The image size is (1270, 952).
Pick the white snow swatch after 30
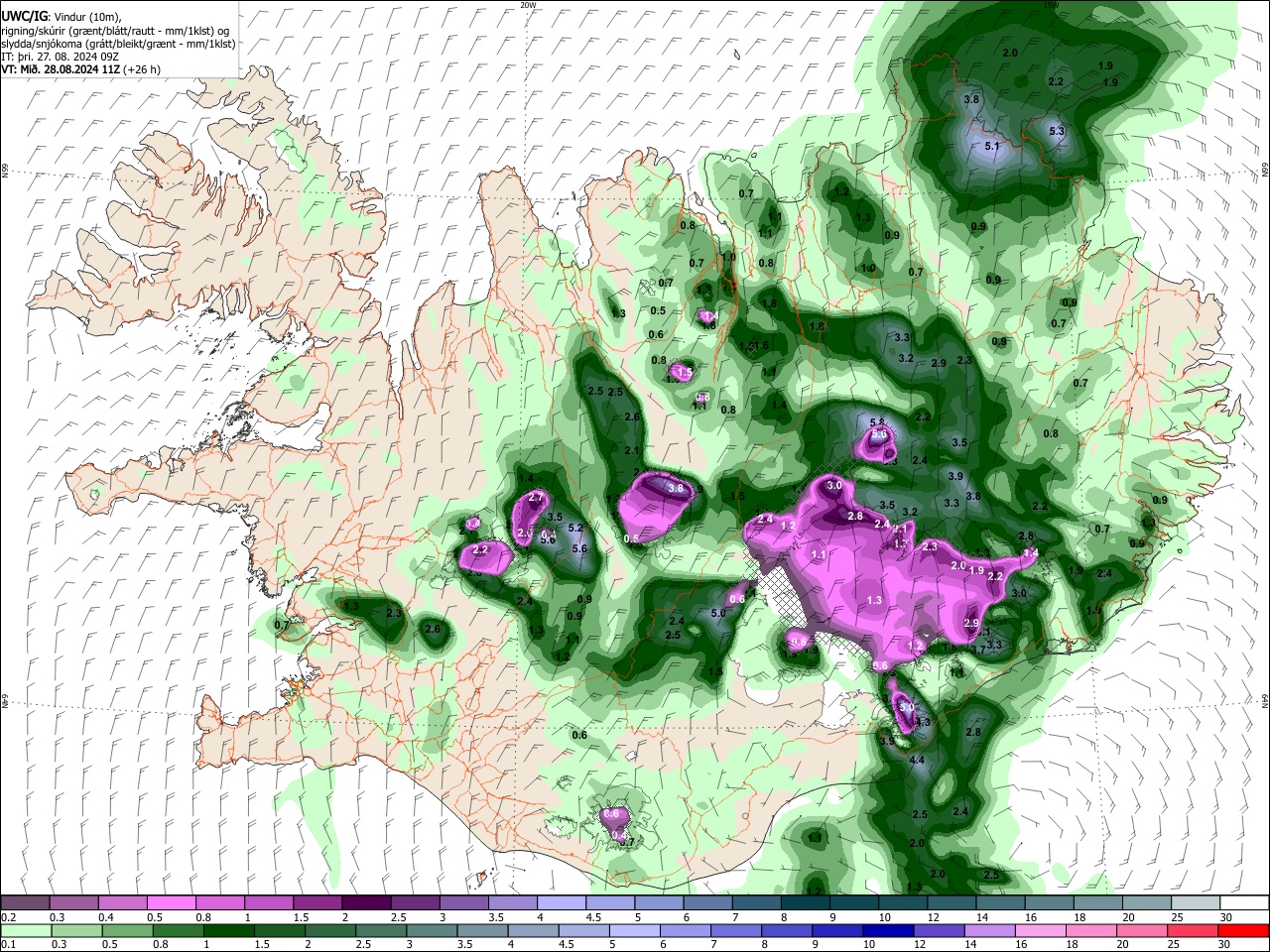pyautogui.click(x=1243, y=903)
